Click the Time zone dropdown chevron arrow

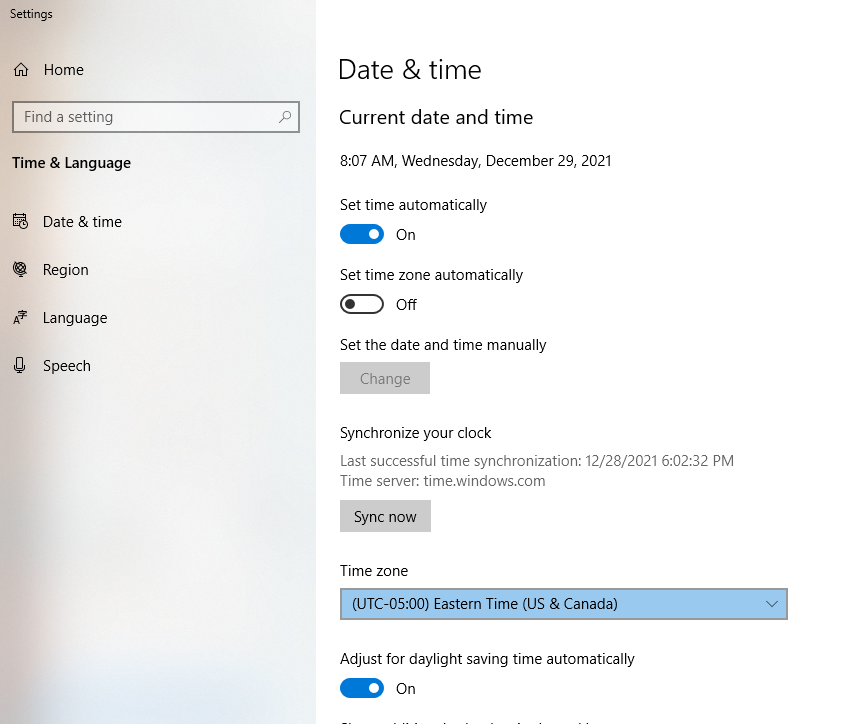click(772, 604)
